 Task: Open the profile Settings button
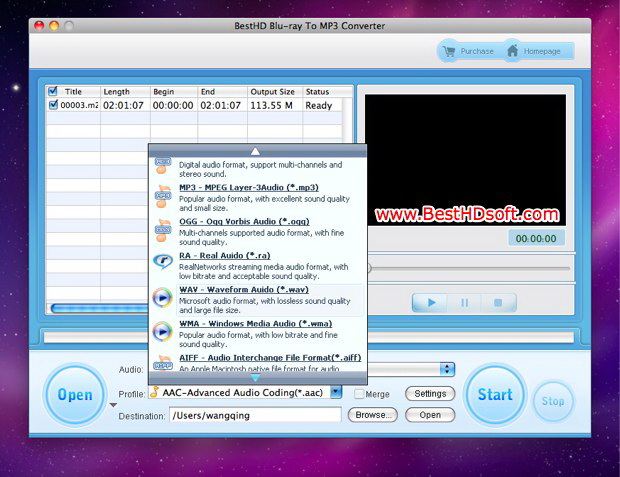pyautogui.click(x=430, y=394)
